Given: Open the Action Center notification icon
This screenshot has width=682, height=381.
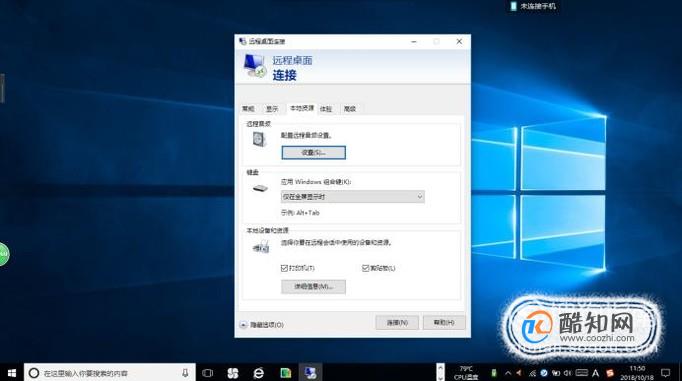Looking at the screenshot, I should point(665,373).
